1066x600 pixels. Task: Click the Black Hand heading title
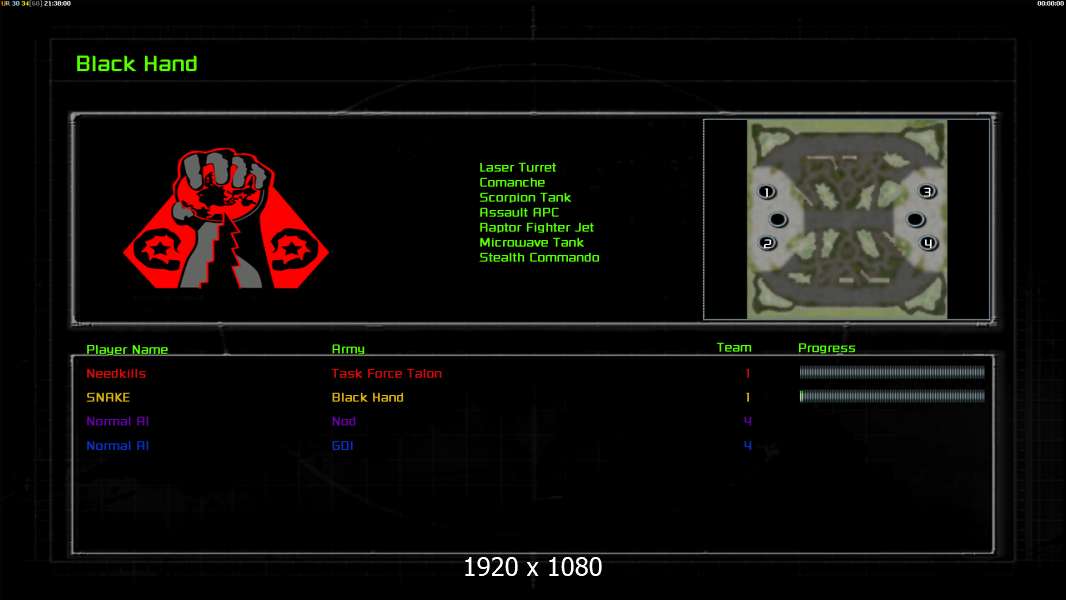point(137,64)
